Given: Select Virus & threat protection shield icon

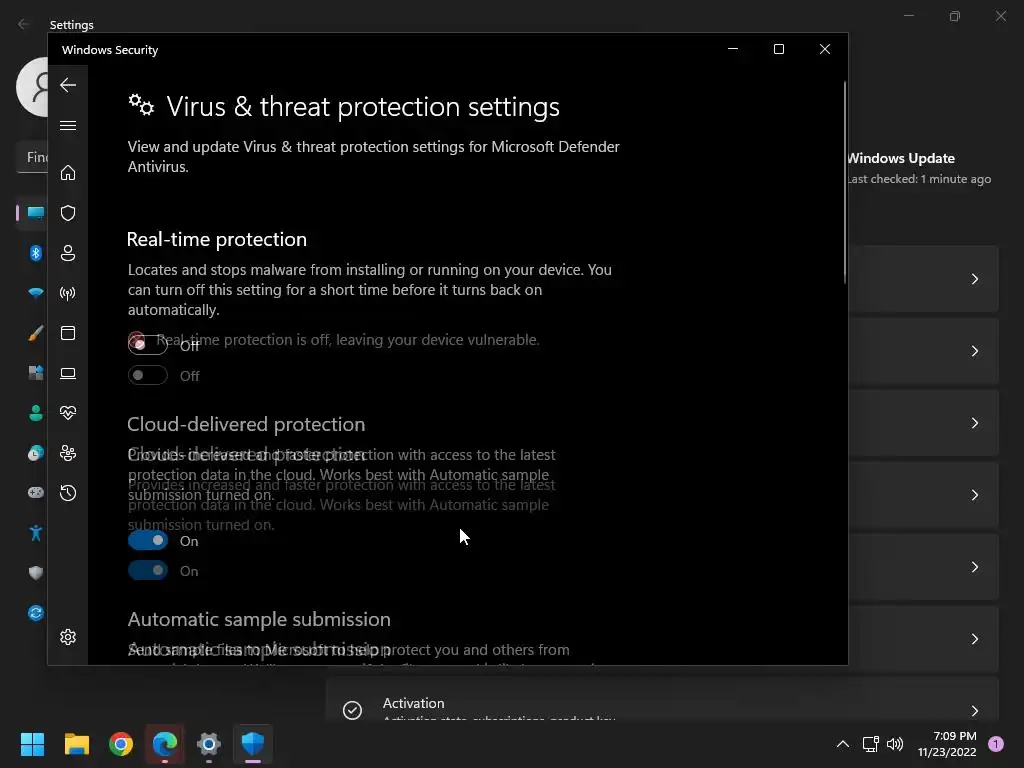Looking at the screenshot, I should (x=68, y=213).
